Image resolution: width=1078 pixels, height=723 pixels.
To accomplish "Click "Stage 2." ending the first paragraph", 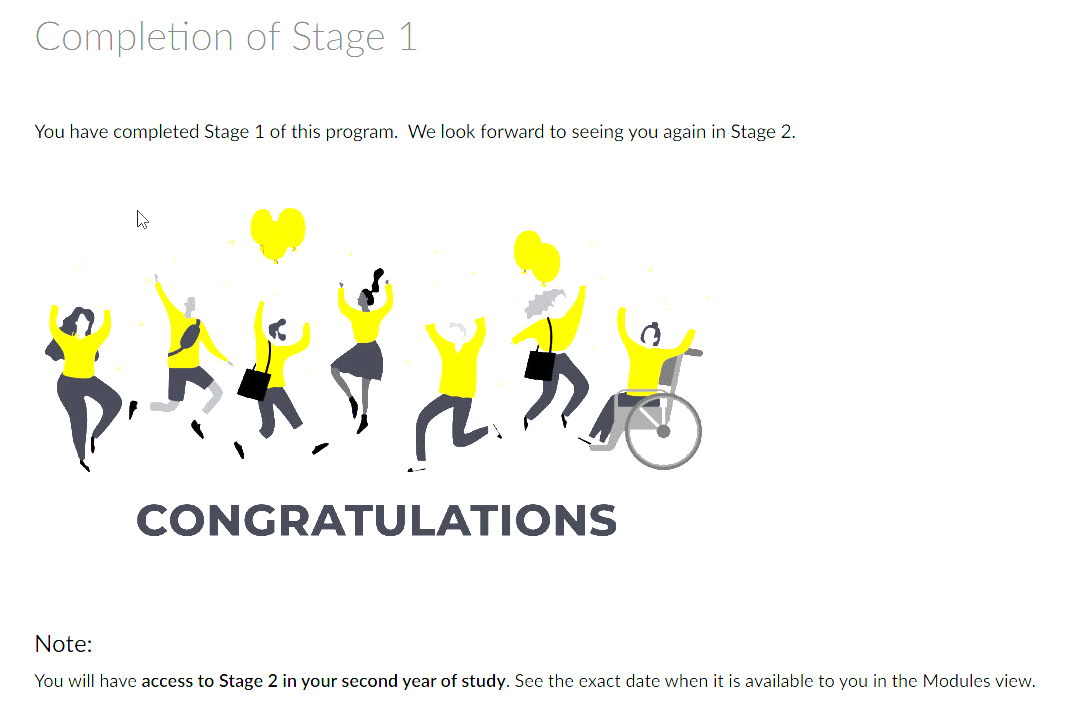I will coord(762,131).
